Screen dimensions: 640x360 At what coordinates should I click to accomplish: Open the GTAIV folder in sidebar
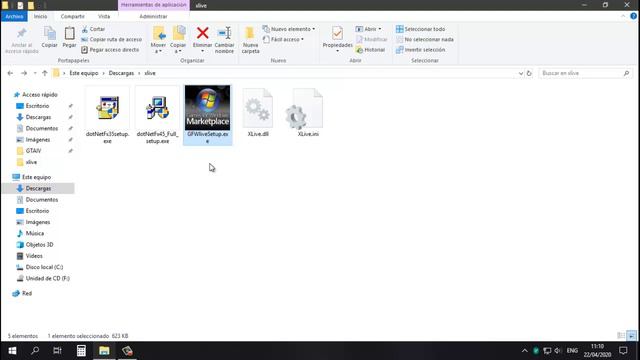(x=33, y=151)
